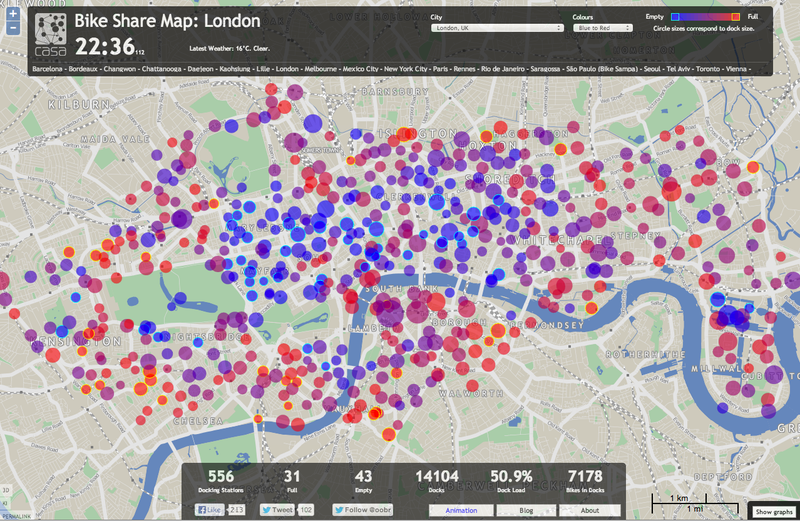The image size is (800, 521).
Task: Click the Show graphs button
Action: pyautogui.click(x=774, y=512)
